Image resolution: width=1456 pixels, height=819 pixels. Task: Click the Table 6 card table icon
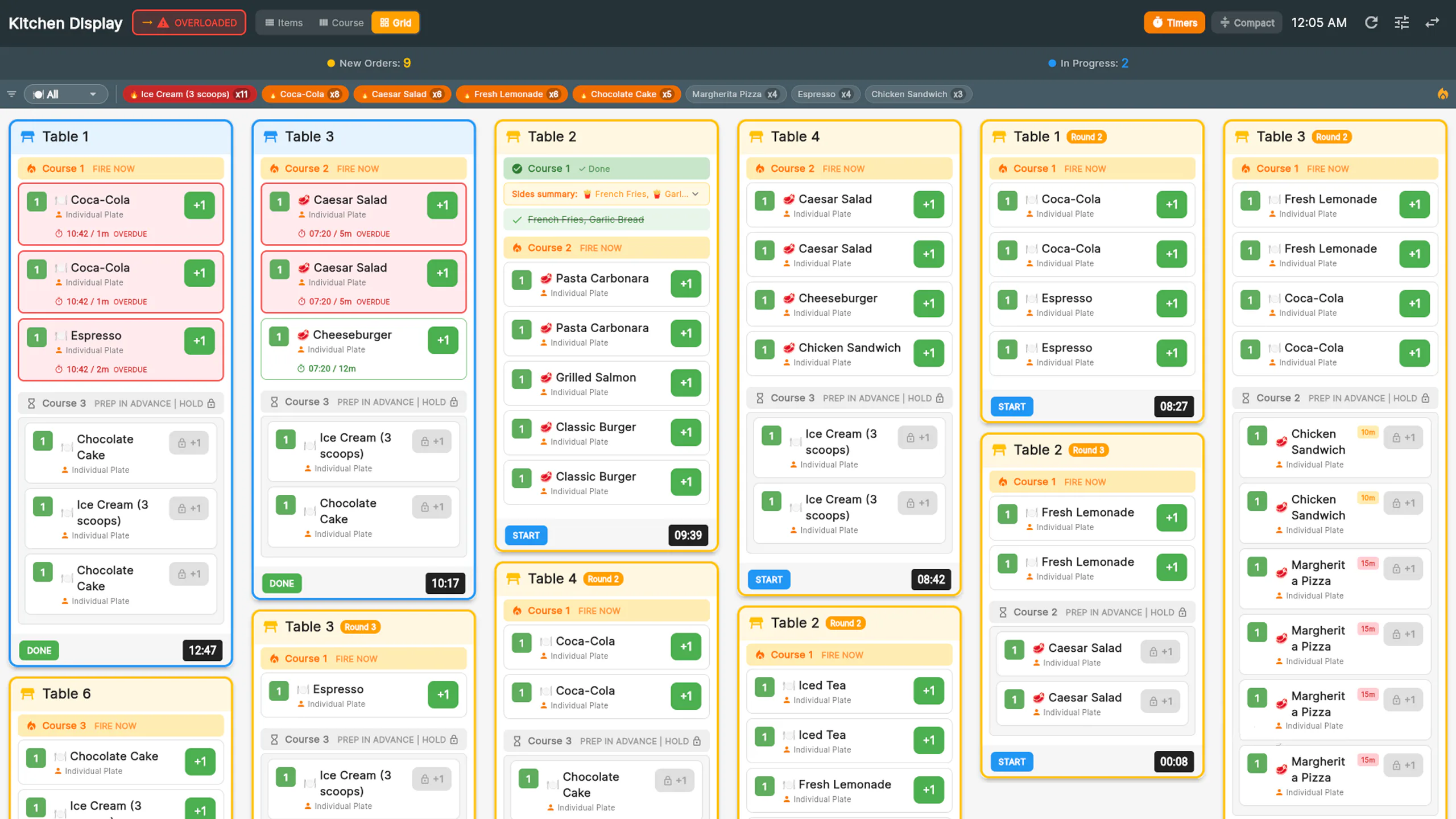click(x=27, y=694)
